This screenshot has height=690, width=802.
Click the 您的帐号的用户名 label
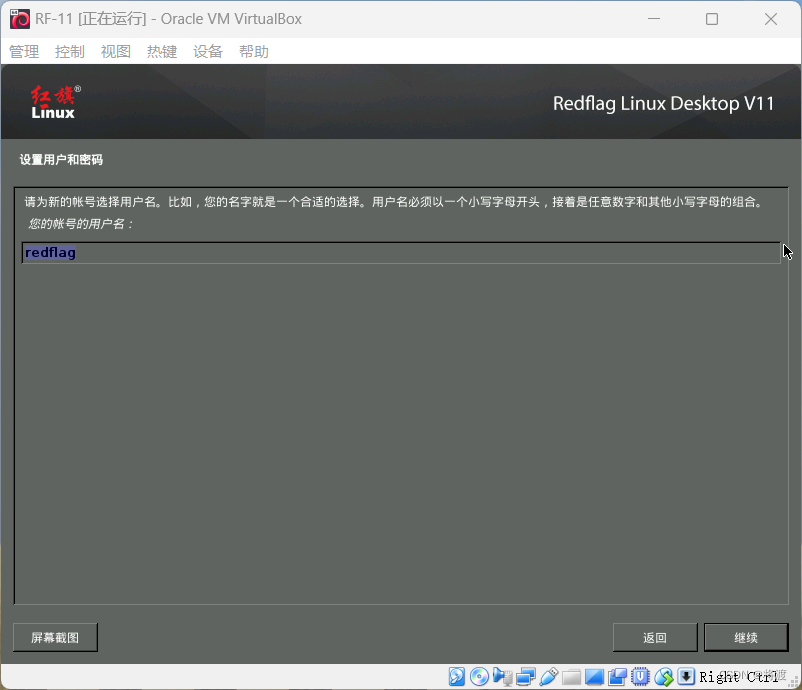click(x=81, y=224)
